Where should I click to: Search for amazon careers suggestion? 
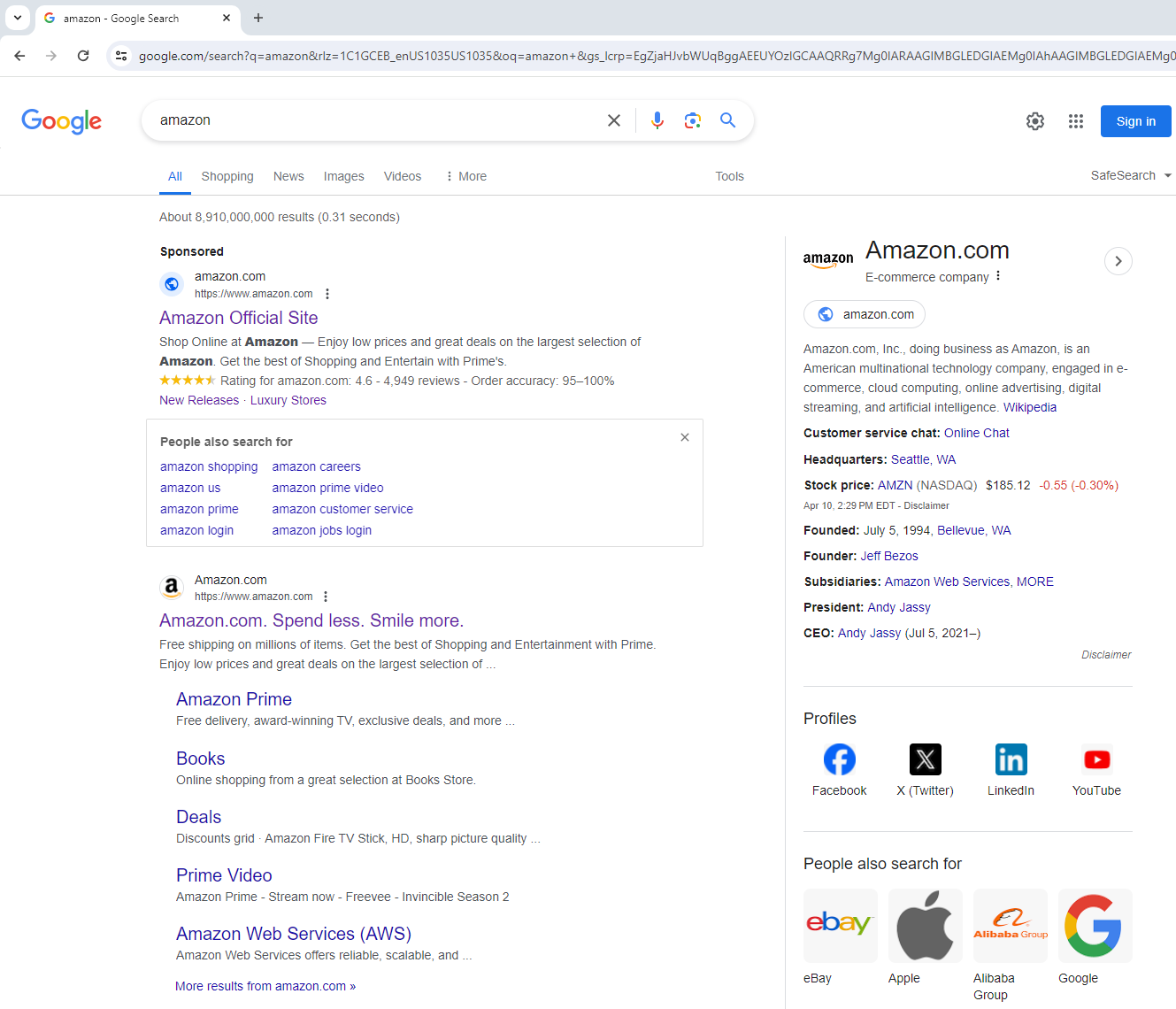tap(317, 466)
